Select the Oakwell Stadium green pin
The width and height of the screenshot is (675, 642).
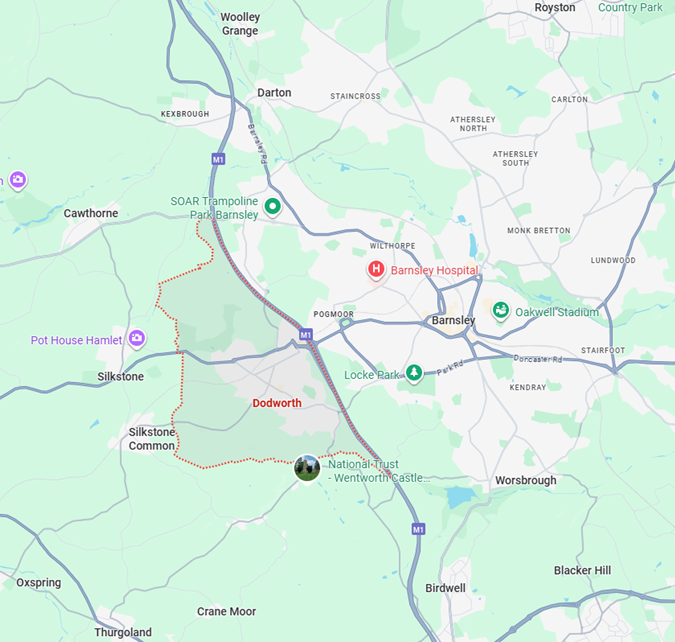[x=501, y=310]
